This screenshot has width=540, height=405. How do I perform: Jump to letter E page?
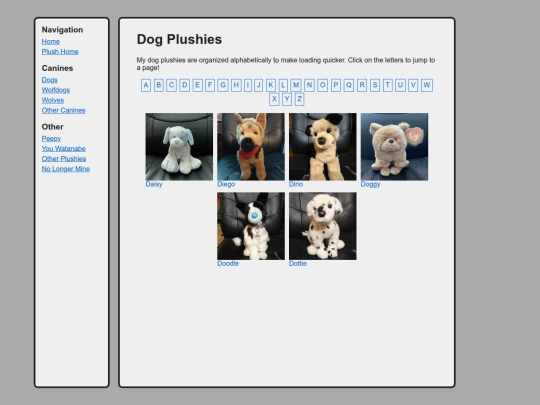[x=197, y=85]
